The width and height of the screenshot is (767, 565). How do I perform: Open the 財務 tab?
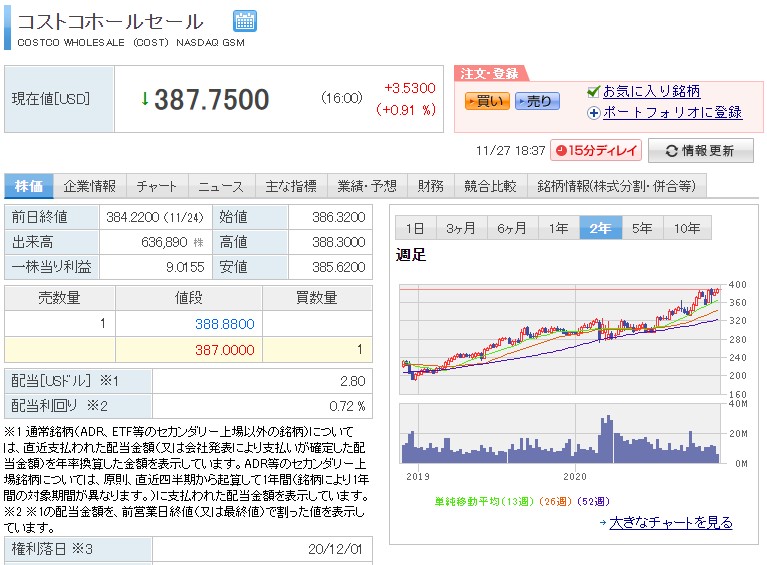coord(431,186)
